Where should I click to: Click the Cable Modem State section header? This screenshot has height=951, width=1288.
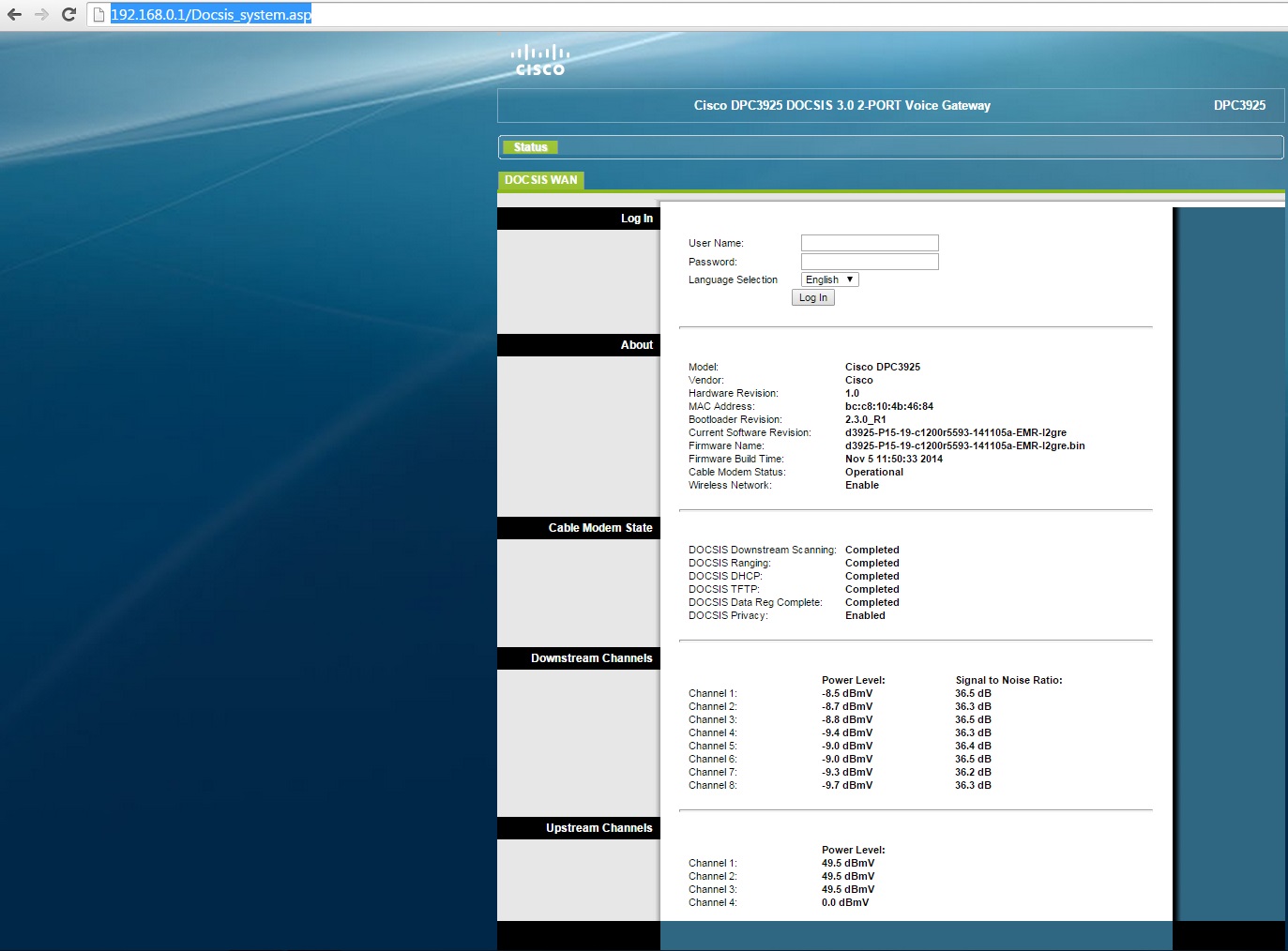click(579, 528)
